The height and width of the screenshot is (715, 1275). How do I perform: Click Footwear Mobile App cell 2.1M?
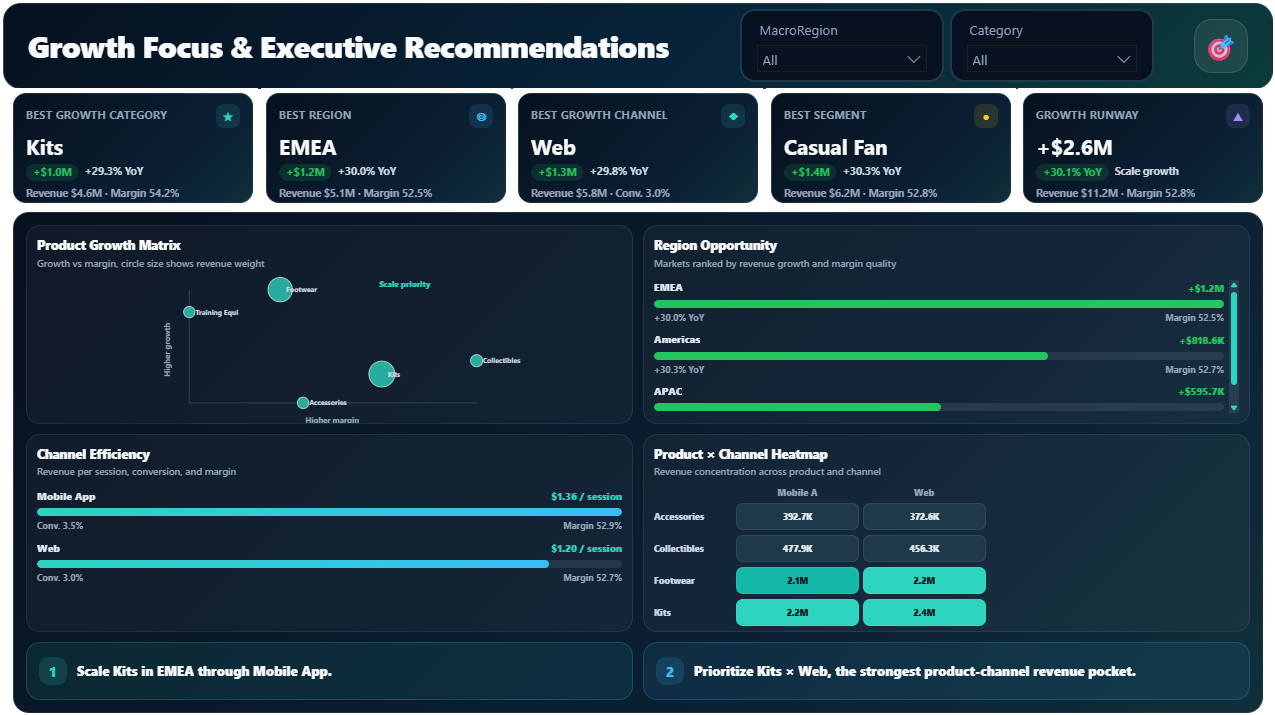click(797, 581)
